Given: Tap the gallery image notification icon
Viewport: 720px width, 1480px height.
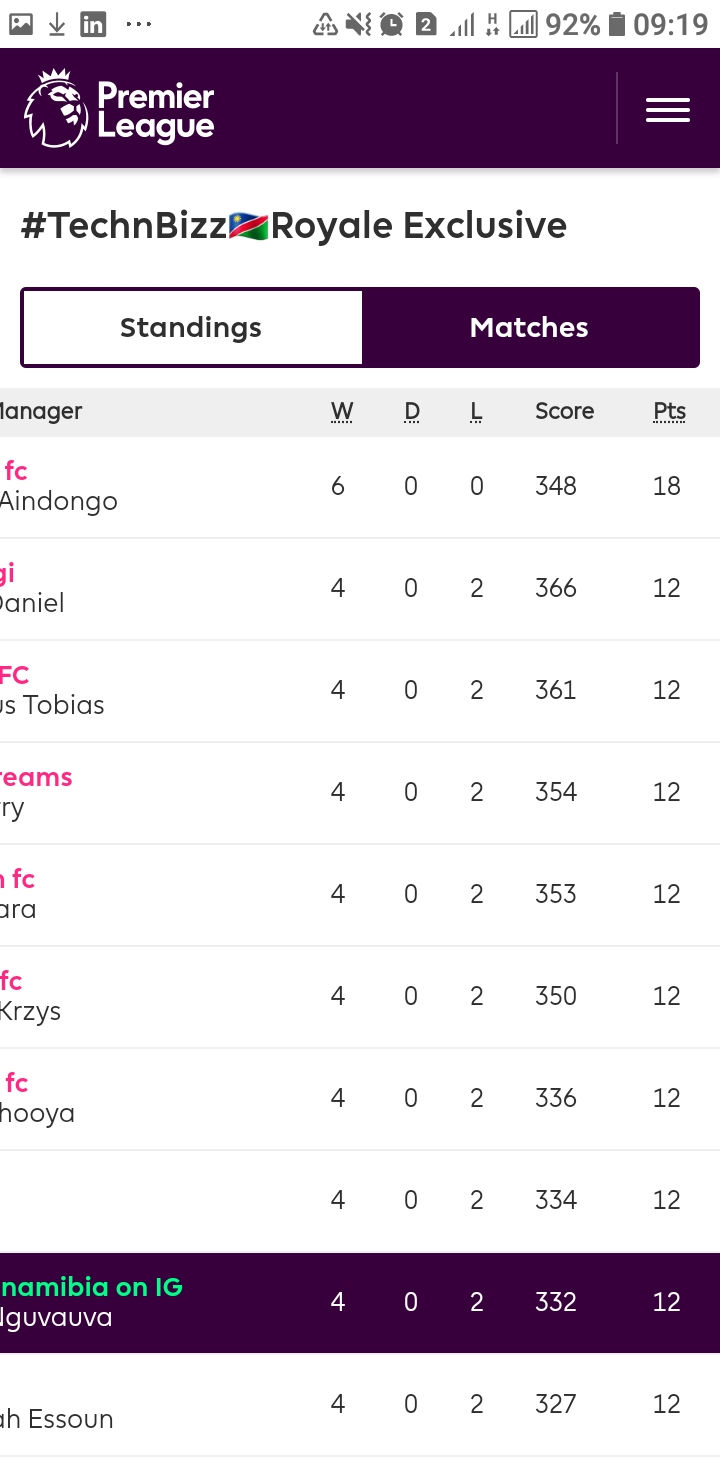Looking at the screenshot, I should click(x=21, y=24).
